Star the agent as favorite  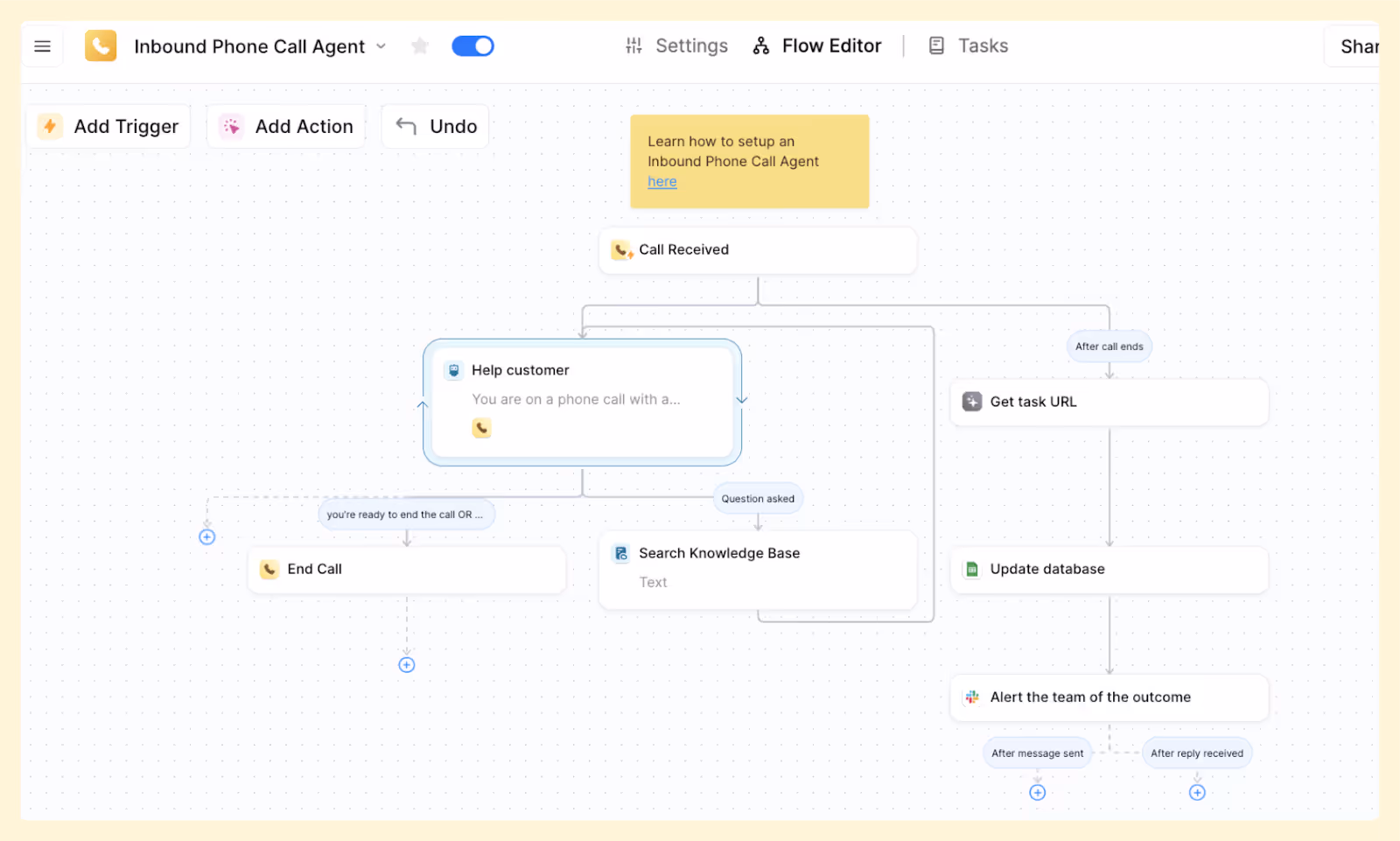420,46
